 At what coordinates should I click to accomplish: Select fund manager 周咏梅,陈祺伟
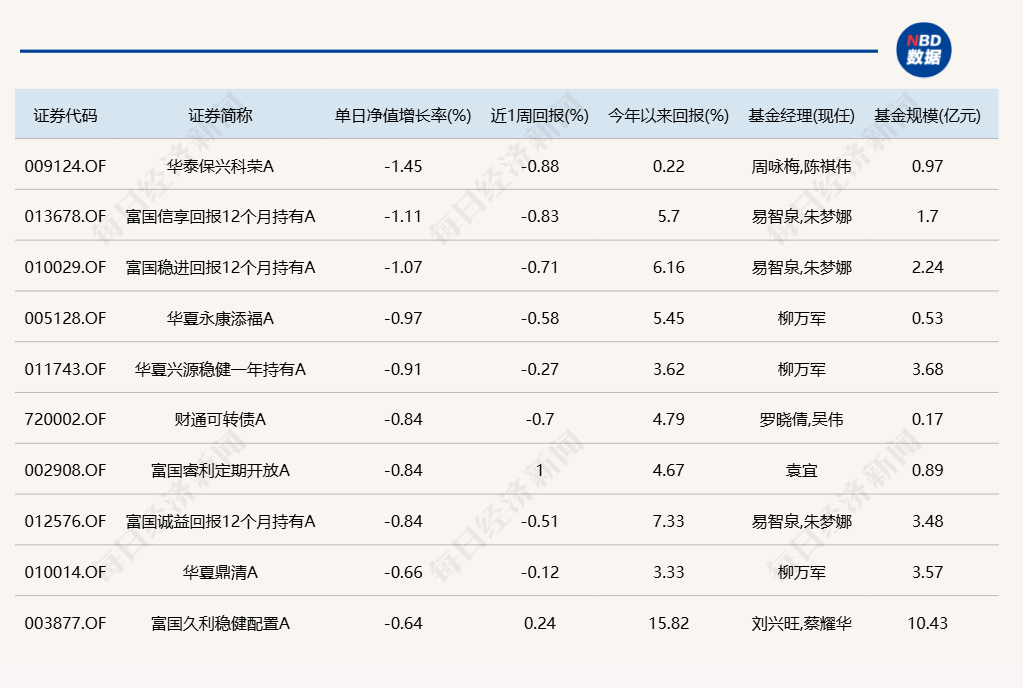pos(801,166)
